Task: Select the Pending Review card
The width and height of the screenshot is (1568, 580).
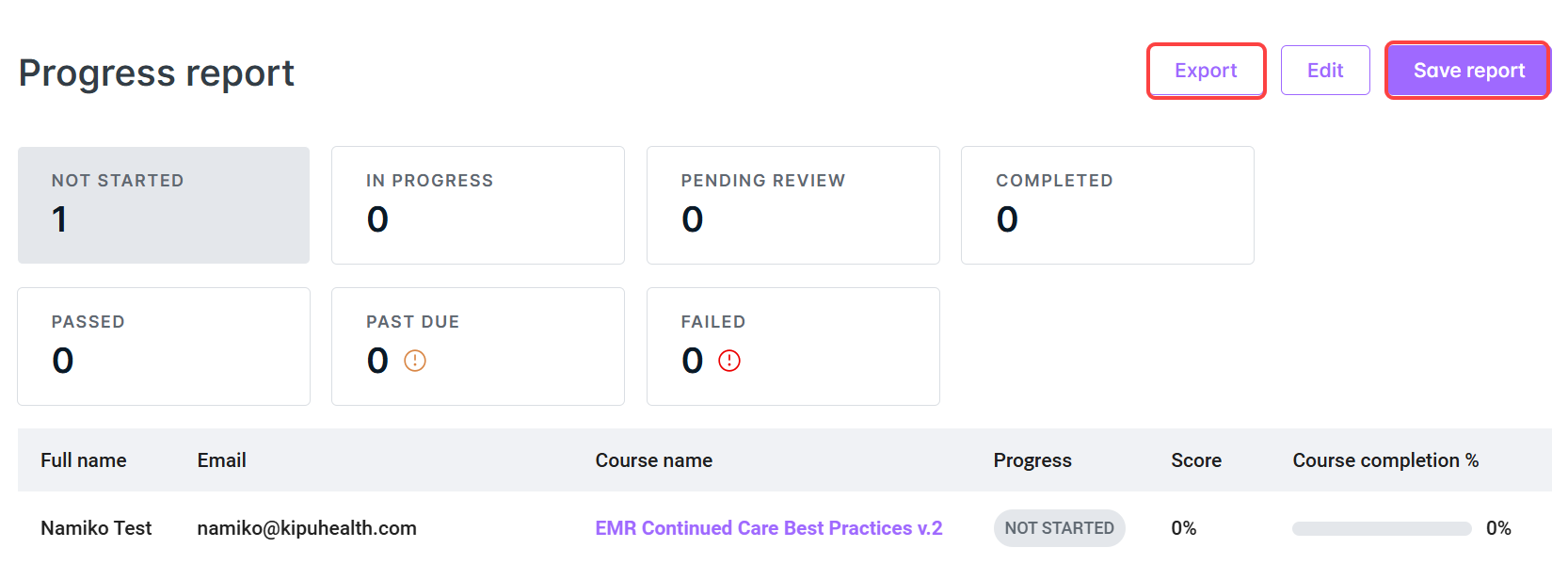Action: [x=792, y=205]
